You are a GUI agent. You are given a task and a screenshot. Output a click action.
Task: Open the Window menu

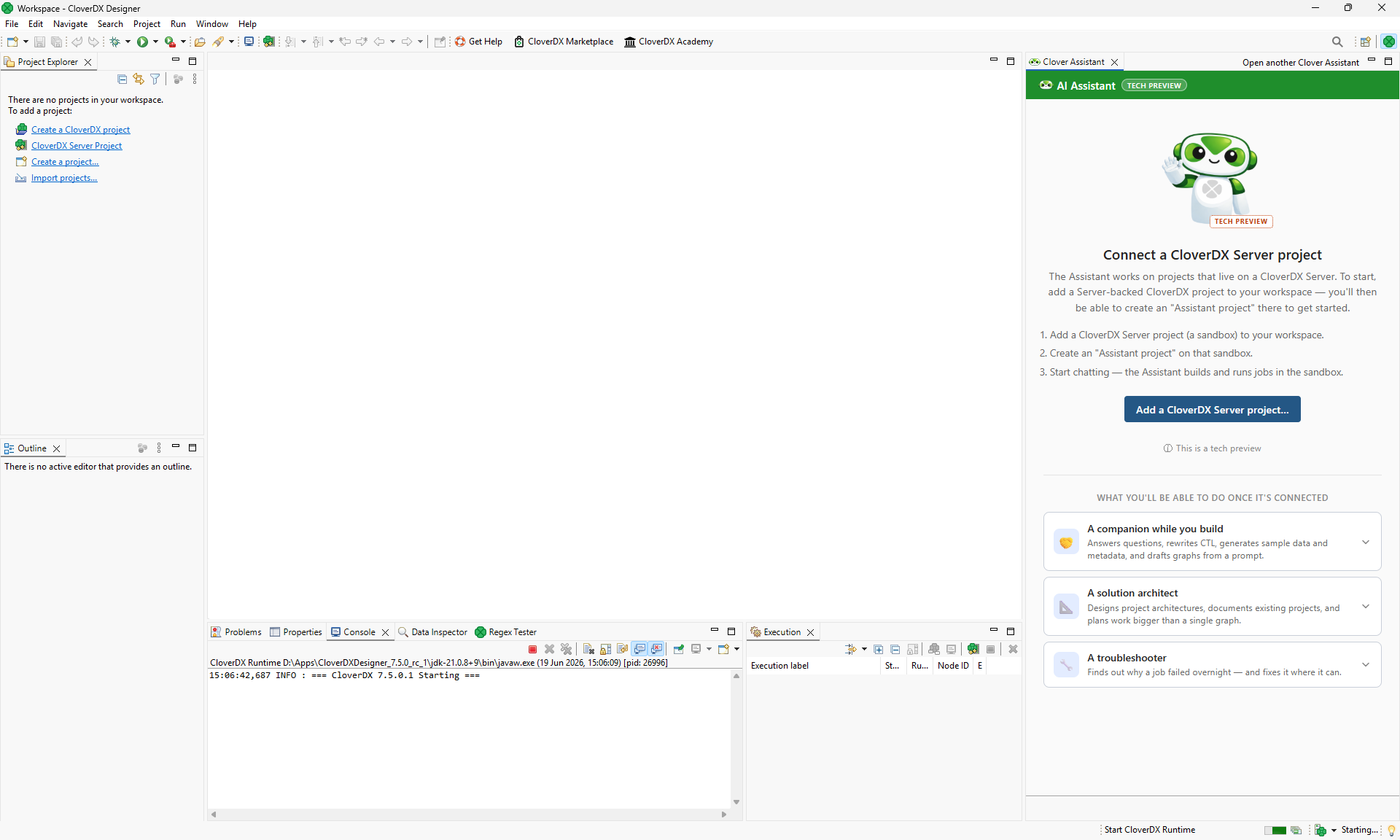pyautogui.click(x=211, y=24)
